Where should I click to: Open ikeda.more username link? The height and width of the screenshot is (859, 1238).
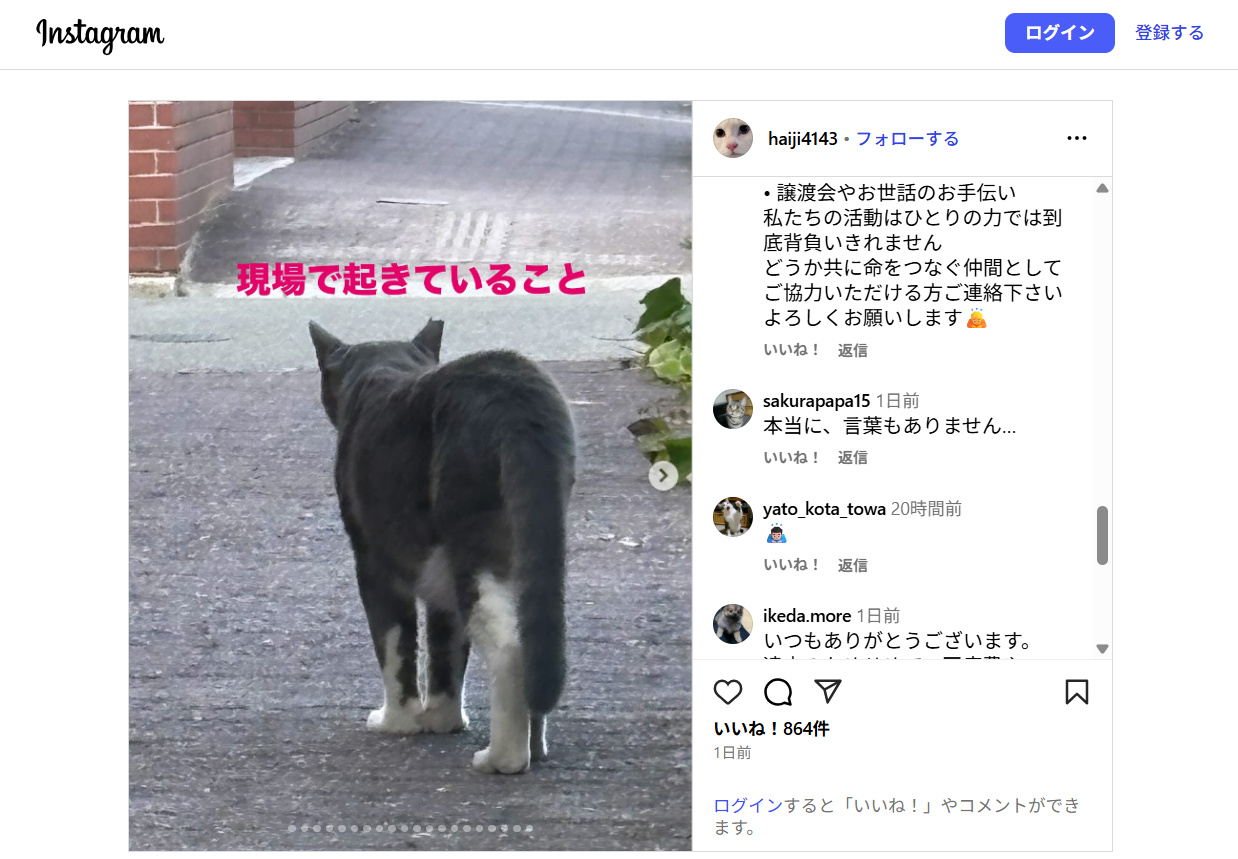[x=807, y=616]
